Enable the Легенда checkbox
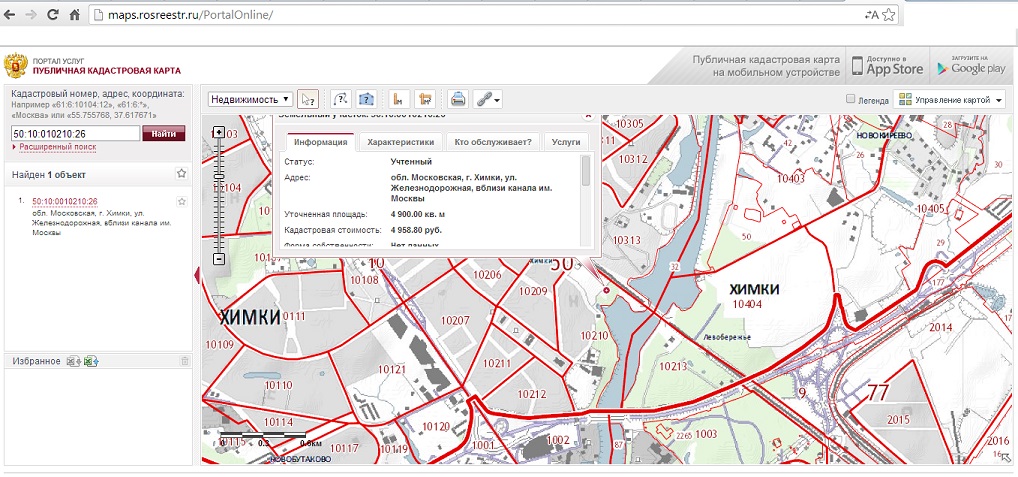This screenshot has width=1018, height=477. tap(850, 99)
